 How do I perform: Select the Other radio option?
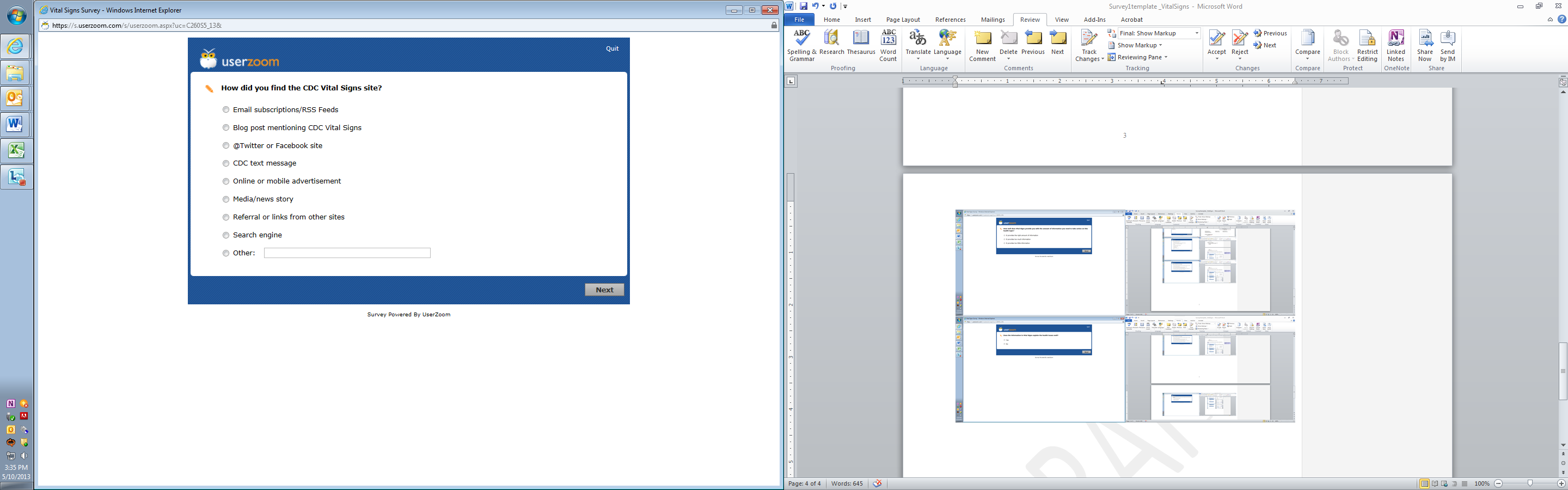coord(226,253)
